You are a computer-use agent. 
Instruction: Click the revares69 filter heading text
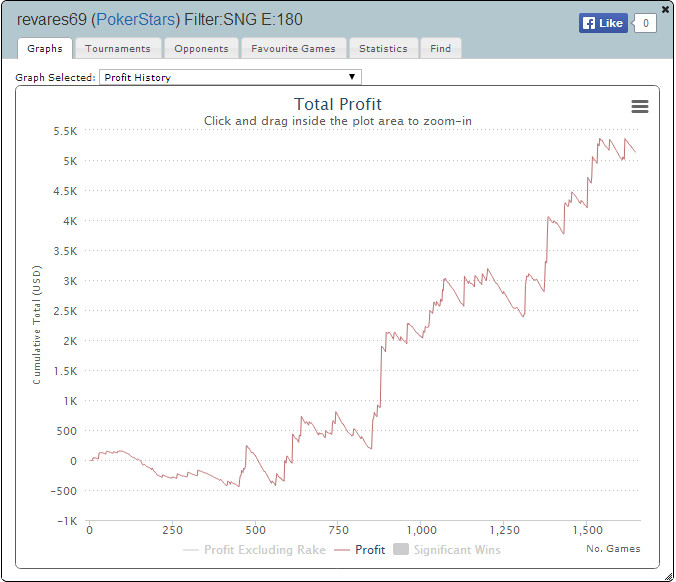160,19
